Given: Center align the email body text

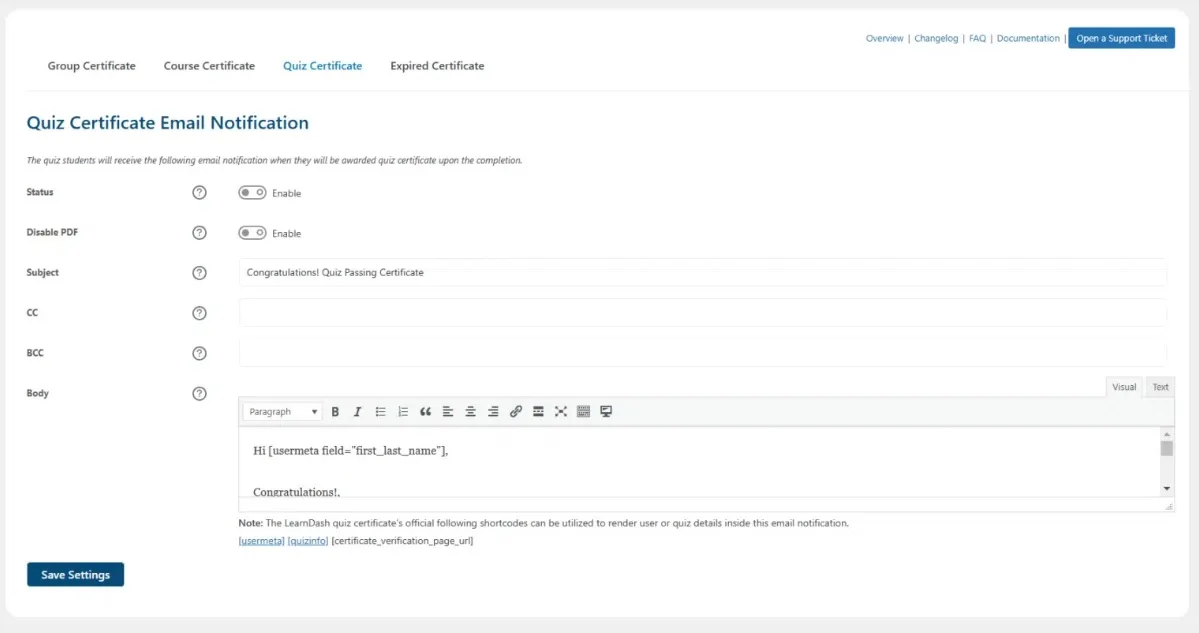Looking at the screenshot, I should click(x=470, y=411).
